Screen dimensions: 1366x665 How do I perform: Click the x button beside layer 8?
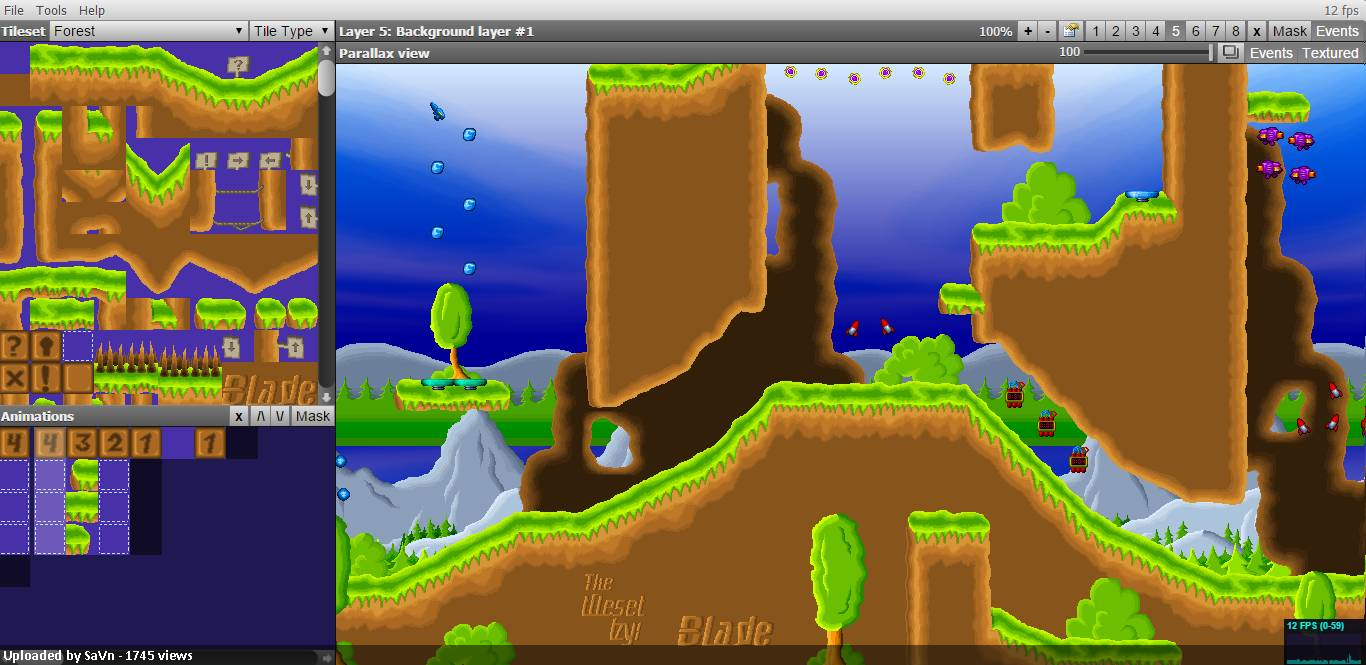point(1257,31)
